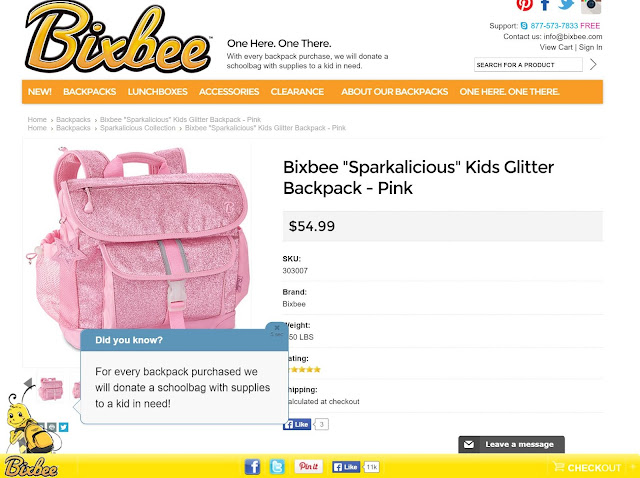
Task: Close the Did you know popup
Action: point(277,327)
